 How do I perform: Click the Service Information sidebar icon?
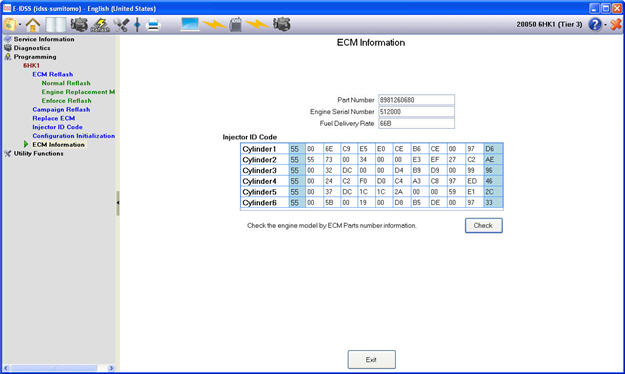click(8, 39)
